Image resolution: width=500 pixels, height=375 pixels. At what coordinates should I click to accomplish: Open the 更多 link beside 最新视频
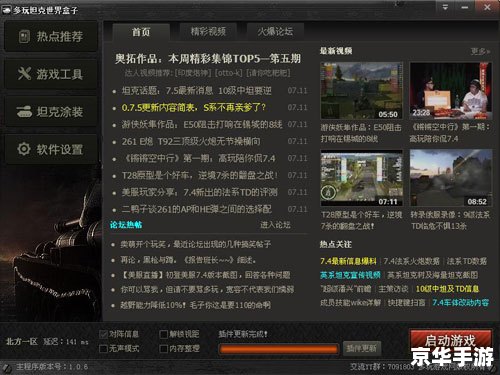(480, 51)
